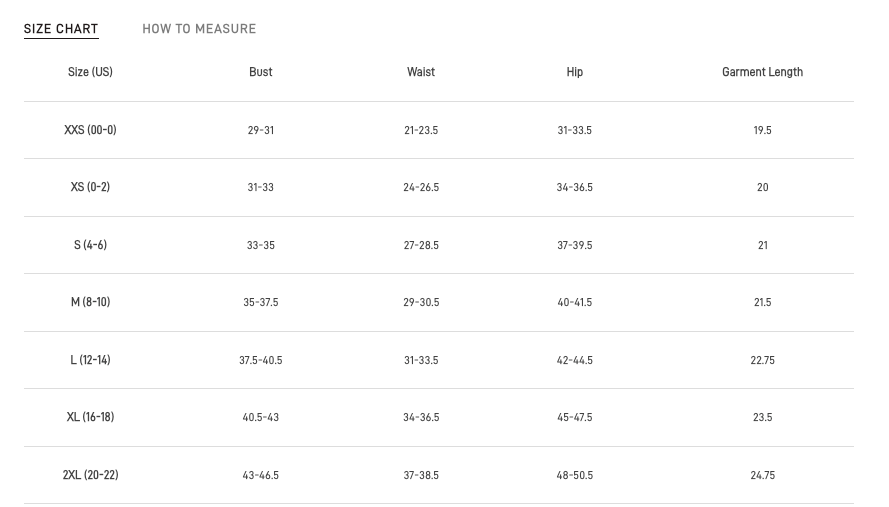Image resolution: width=889 pixels, height=507 pixels.
Task: Click the XXS (00-0) size row label
Action: point(90,130)
